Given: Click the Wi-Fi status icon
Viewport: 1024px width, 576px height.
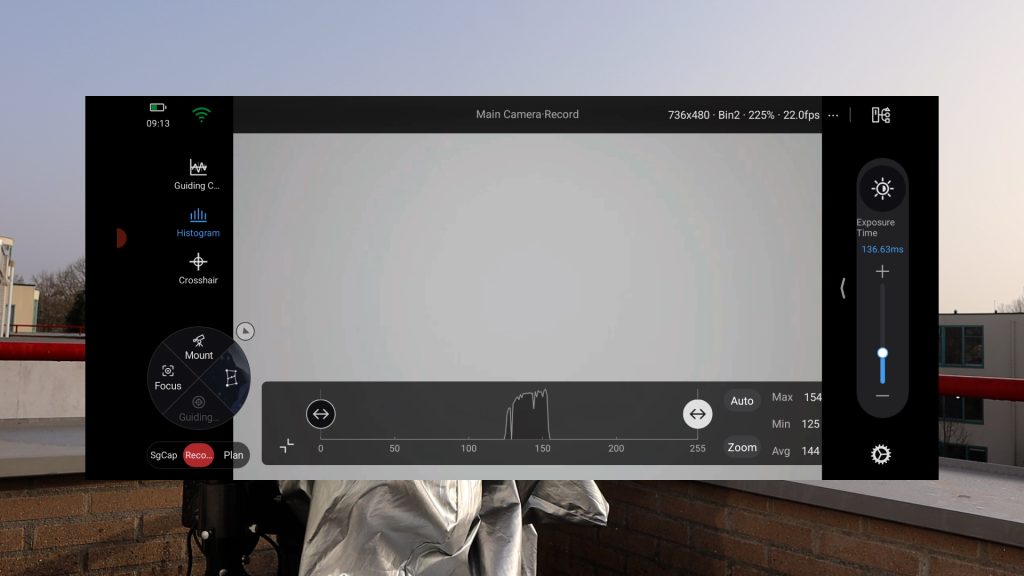Looking at the screenshot, I should coord(202,115).
